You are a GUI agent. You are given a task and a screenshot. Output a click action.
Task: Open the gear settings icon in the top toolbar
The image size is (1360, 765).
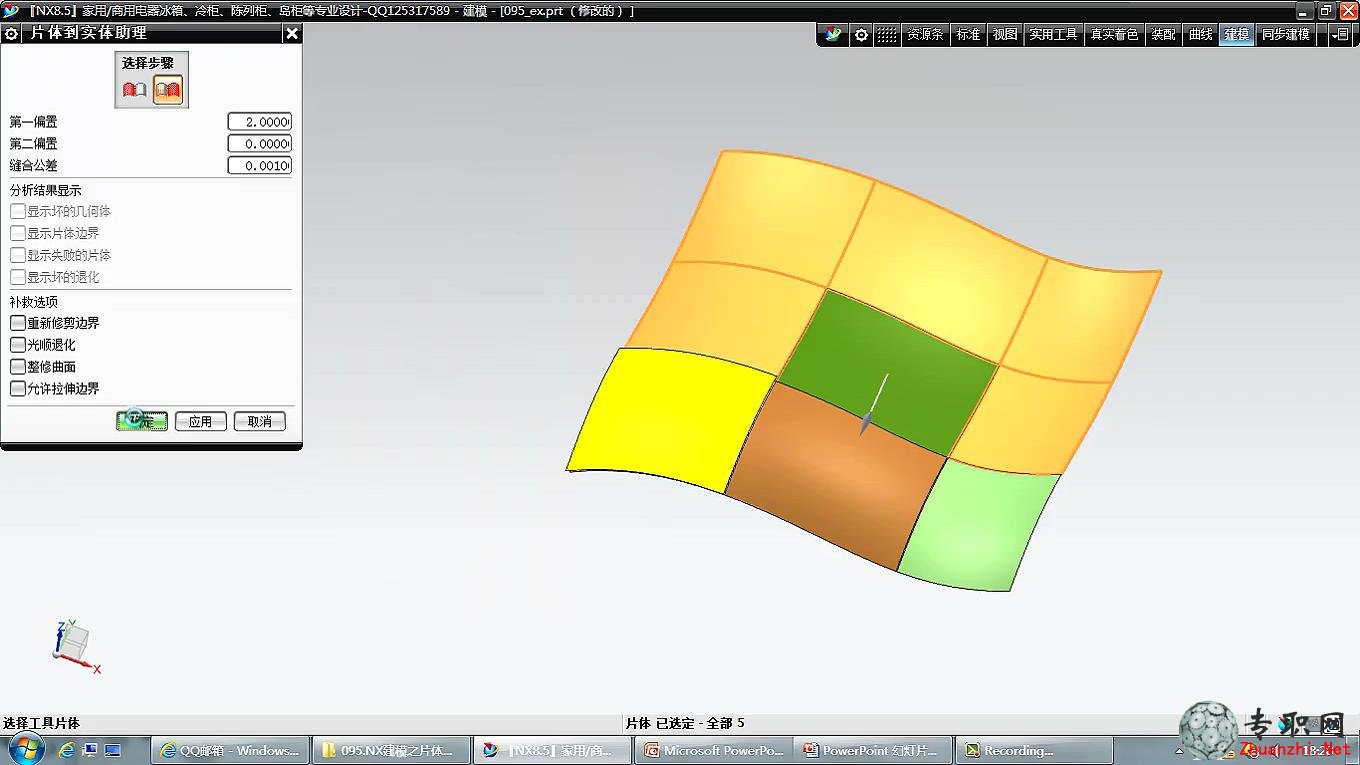(x=861, y=34)
